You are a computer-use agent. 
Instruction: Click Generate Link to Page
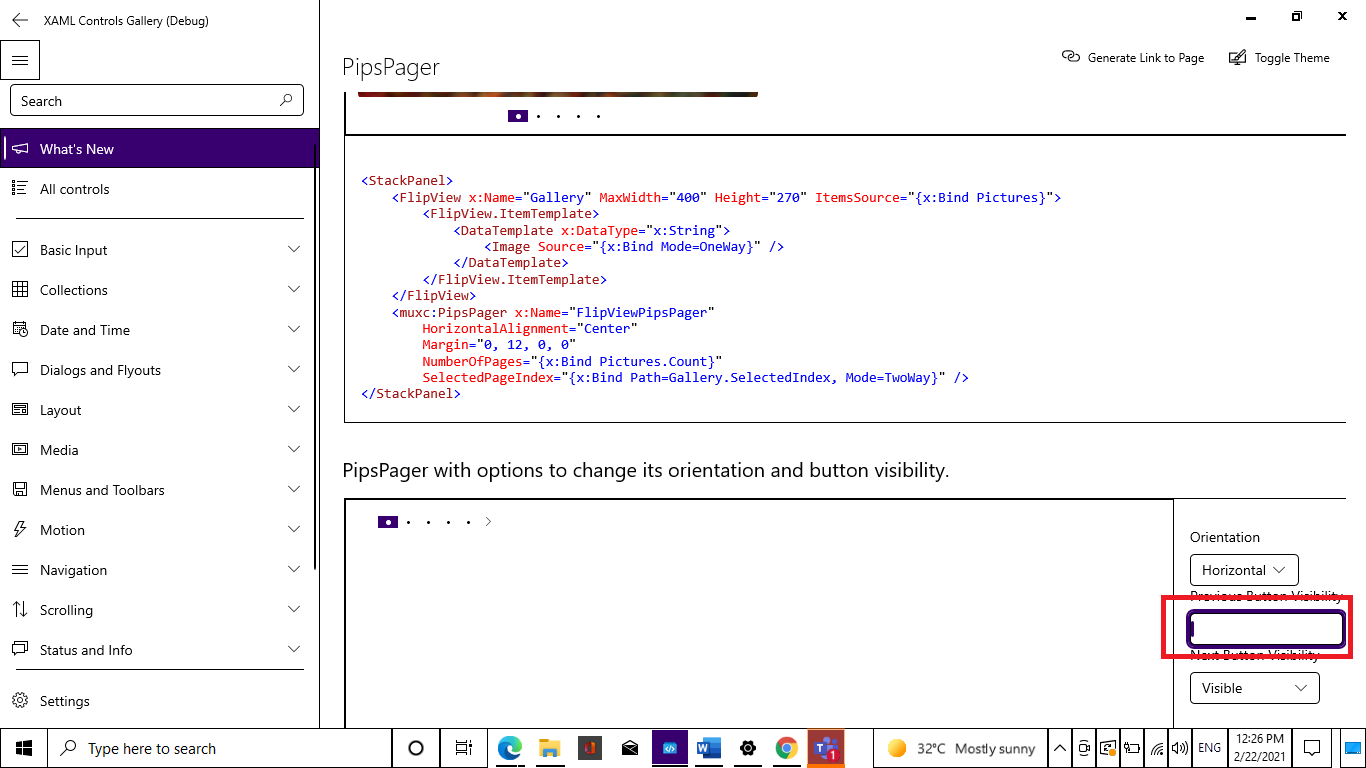1133,57
